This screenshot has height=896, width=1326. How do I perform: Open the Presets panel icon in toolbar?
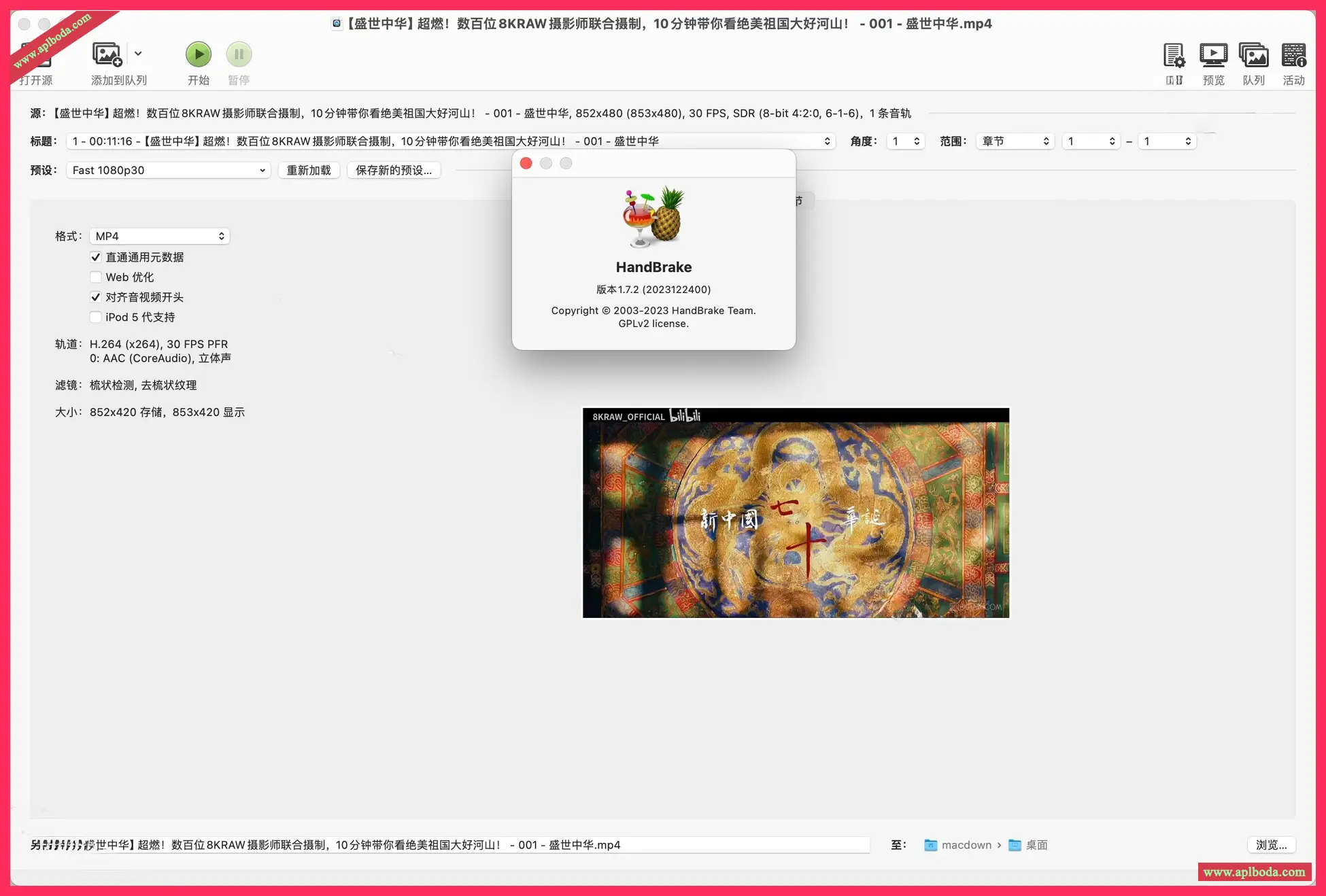coord(1174,55)
